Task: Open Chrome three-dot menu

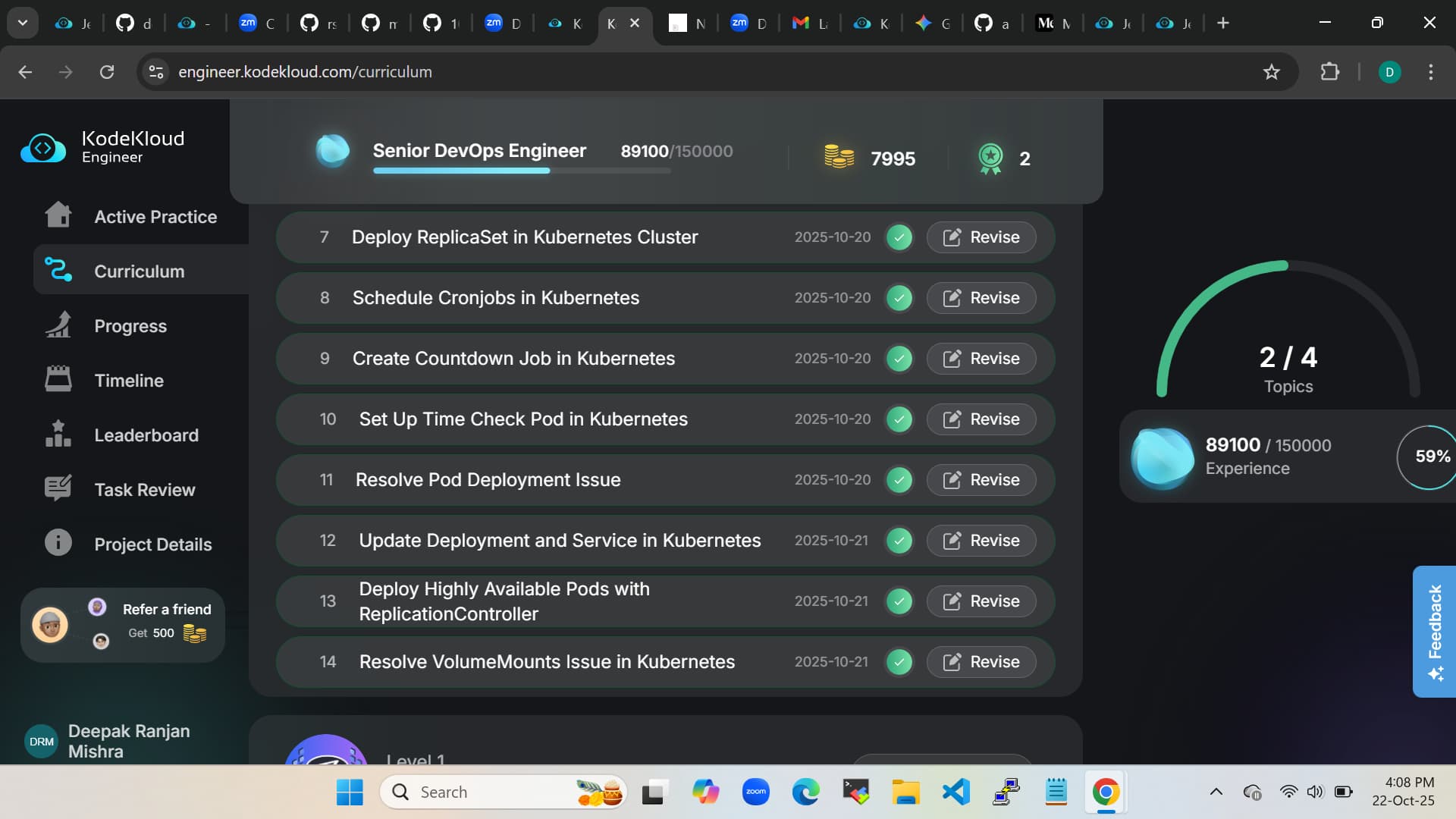Action: tap(1430, 72)
